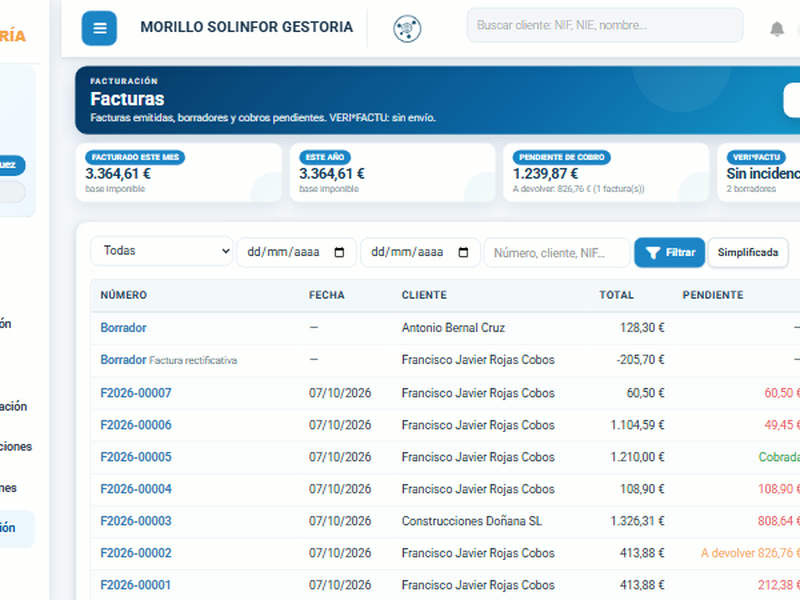Click the second dd/mm/aaaa date input
Viewport: 800px width, 600px height.
(420, 252)
